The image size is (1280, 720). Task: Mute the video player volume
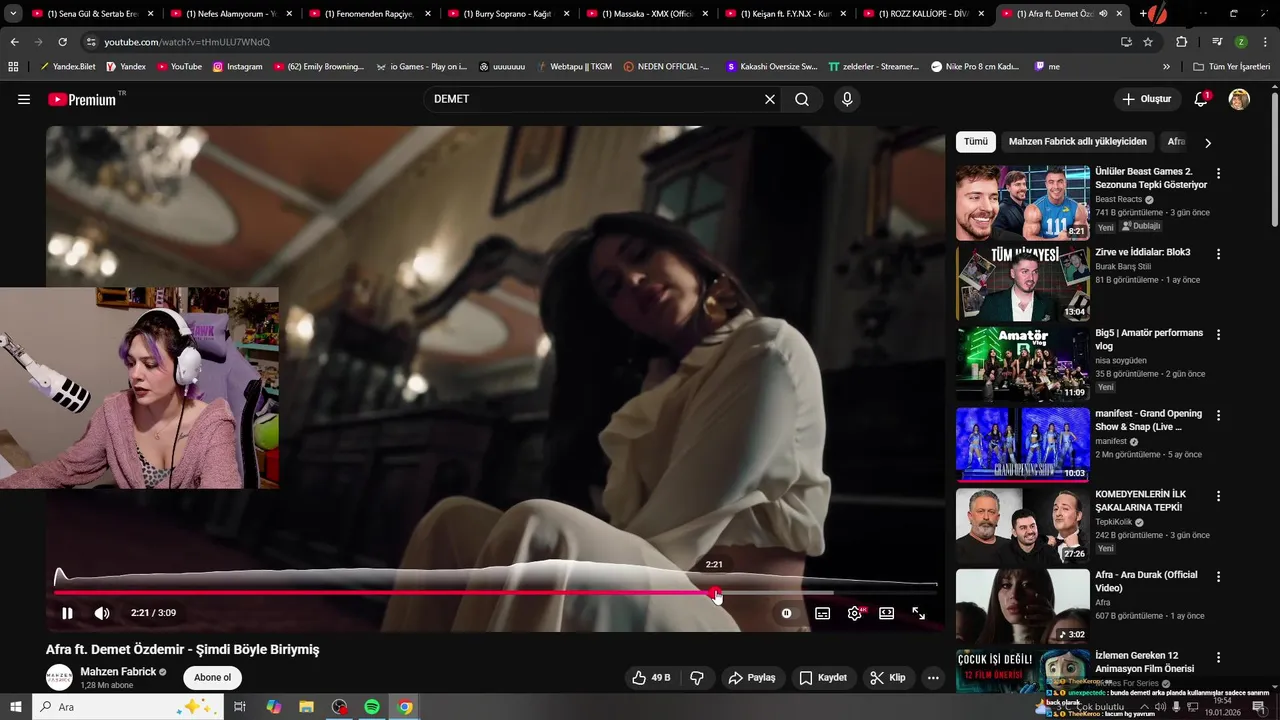point(102,613)
